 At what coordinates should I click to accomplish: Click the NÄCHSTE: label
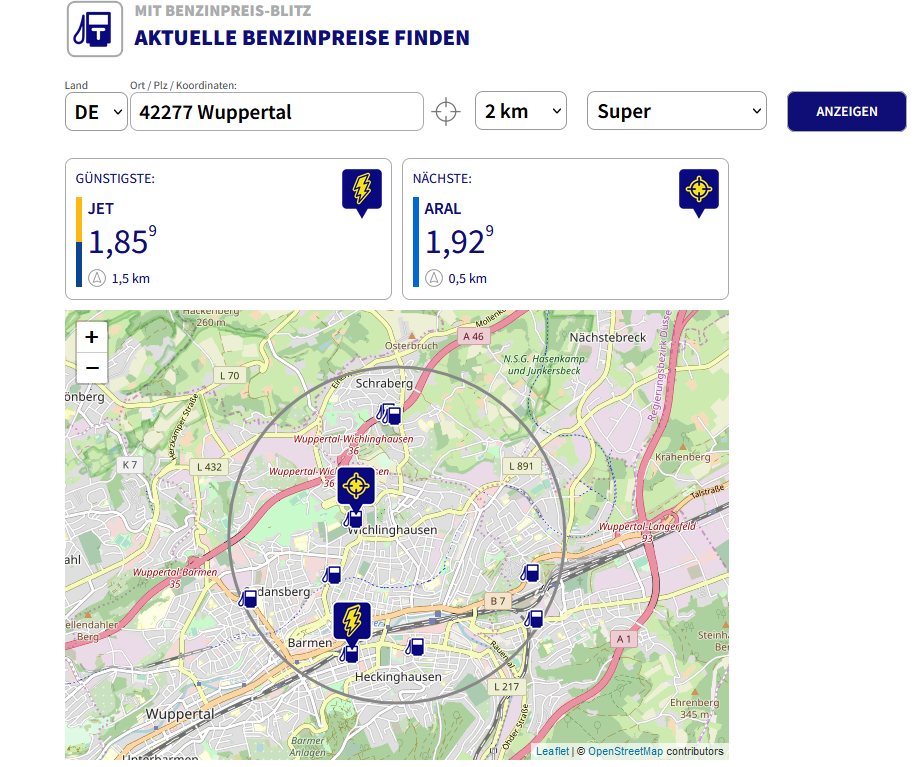point(442,178)
